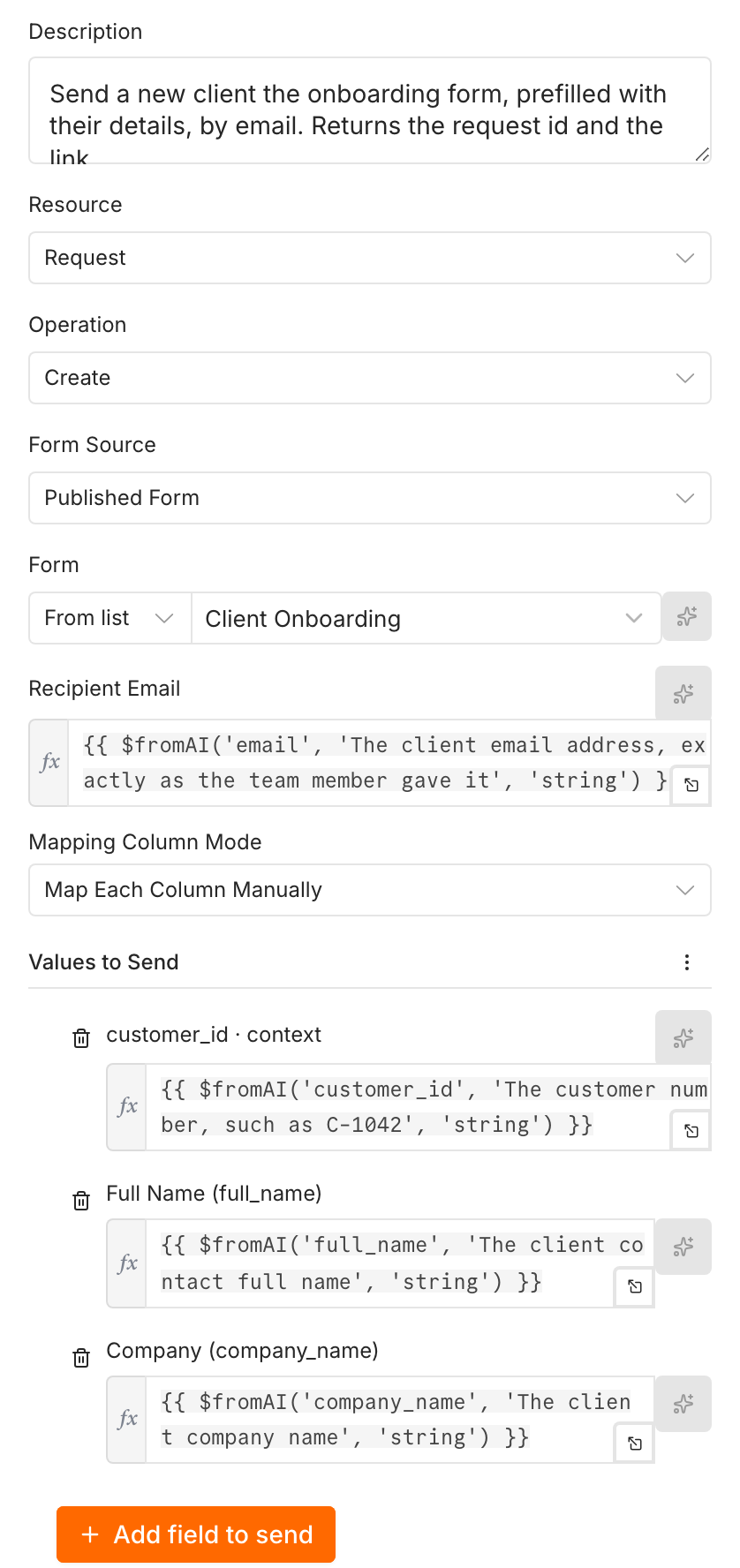Click the Description textarea resize handle
Viewport: 740px width, 1568px height.
702,155
